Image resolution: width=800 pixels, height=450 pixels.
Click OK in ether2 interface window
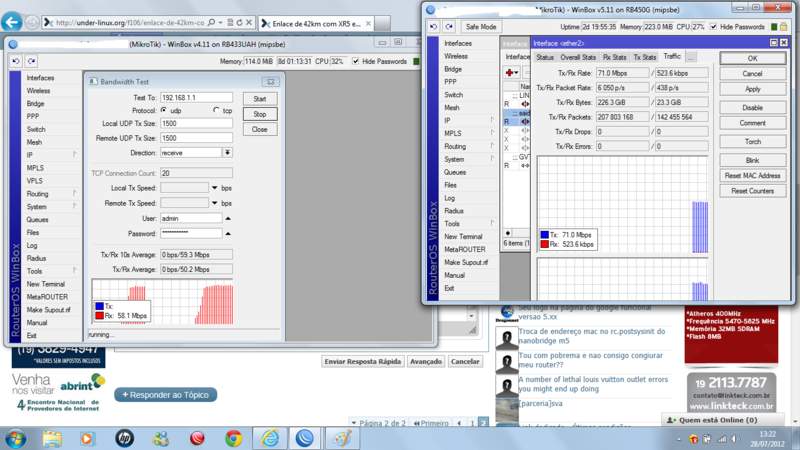[x=753, y=58]
